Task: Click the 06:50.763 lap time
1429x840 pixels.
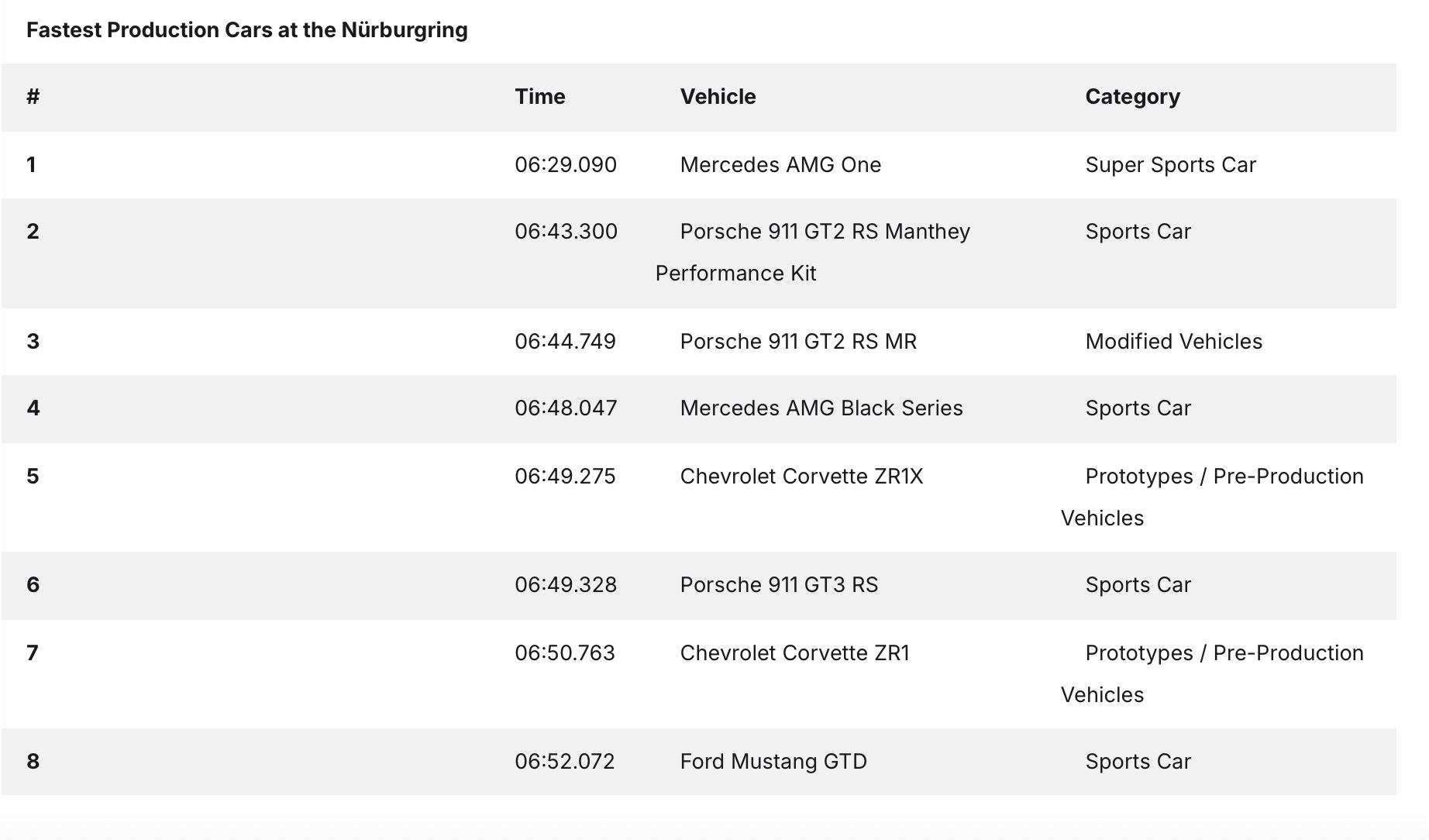Action: click(x=565, y=653)
